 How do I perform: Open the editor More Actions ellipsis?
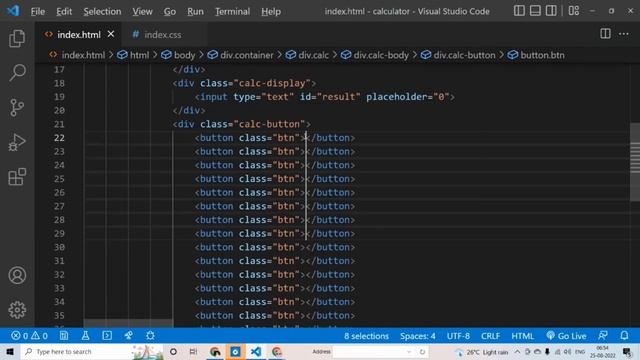click(624, 34)
